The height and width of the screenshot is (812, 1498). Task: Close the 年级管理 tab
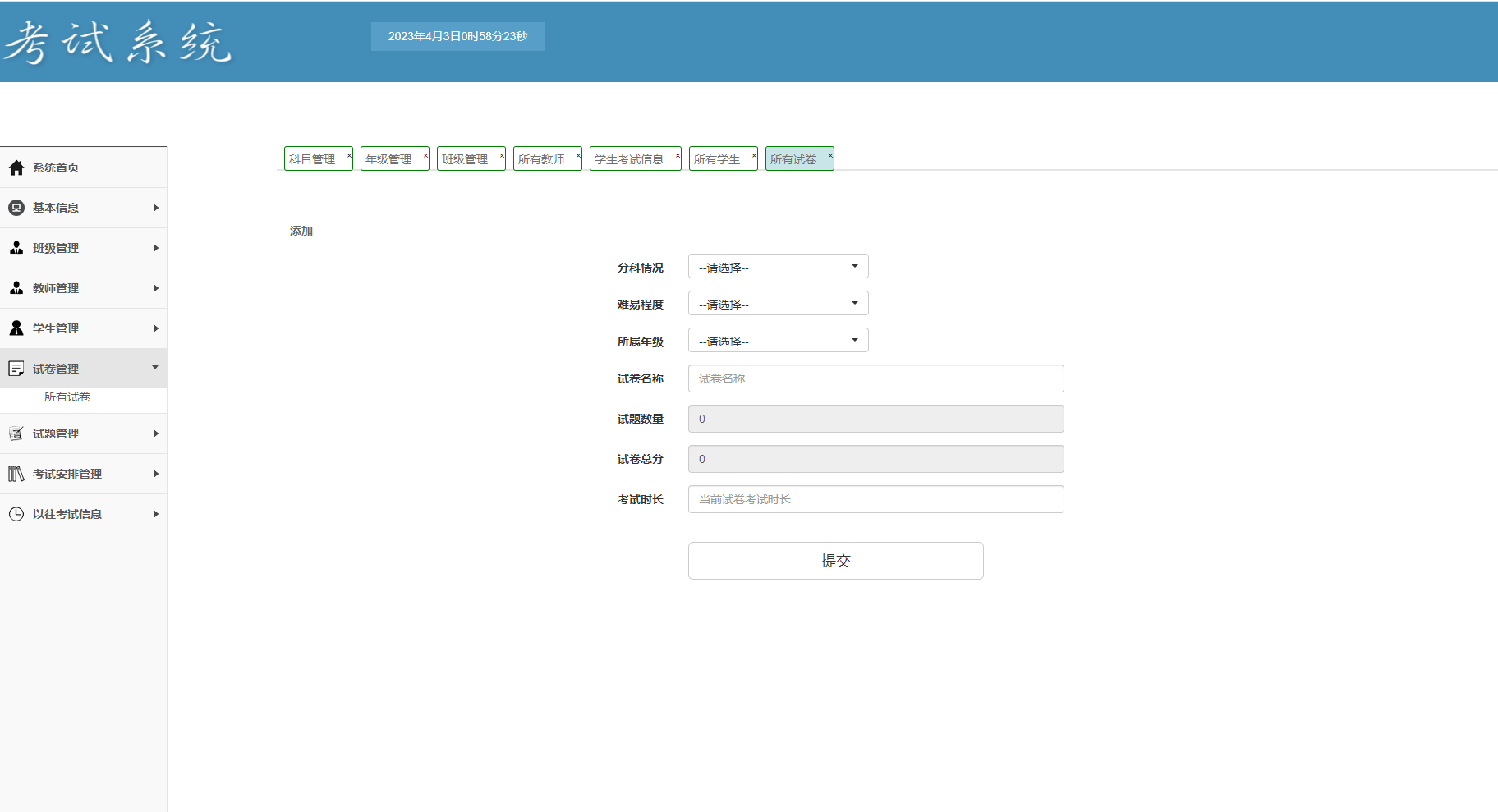tap(425, 154)
